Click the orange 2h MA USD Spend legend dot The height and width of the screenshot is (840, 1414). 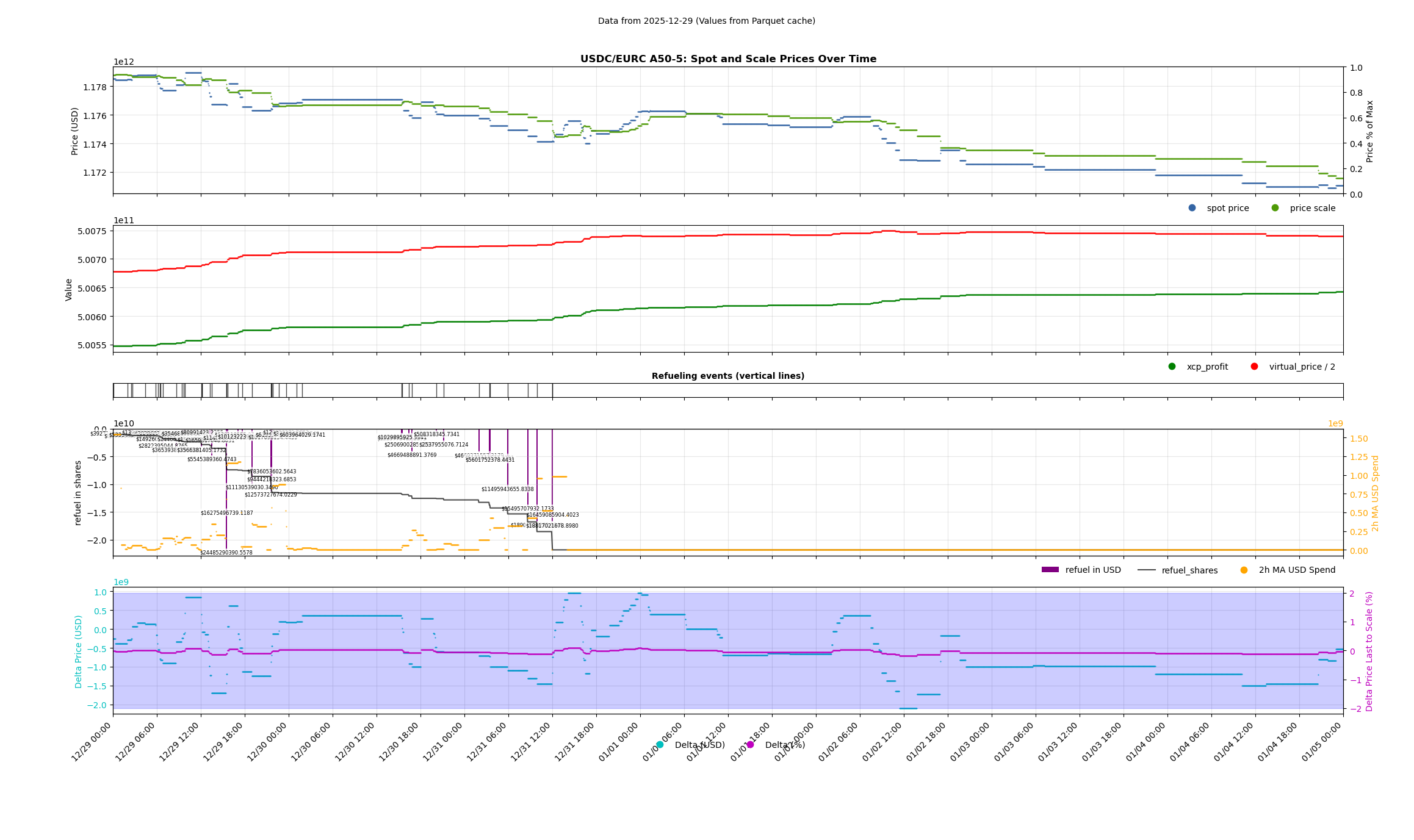pyautogui.click(x=1244, y=570)
